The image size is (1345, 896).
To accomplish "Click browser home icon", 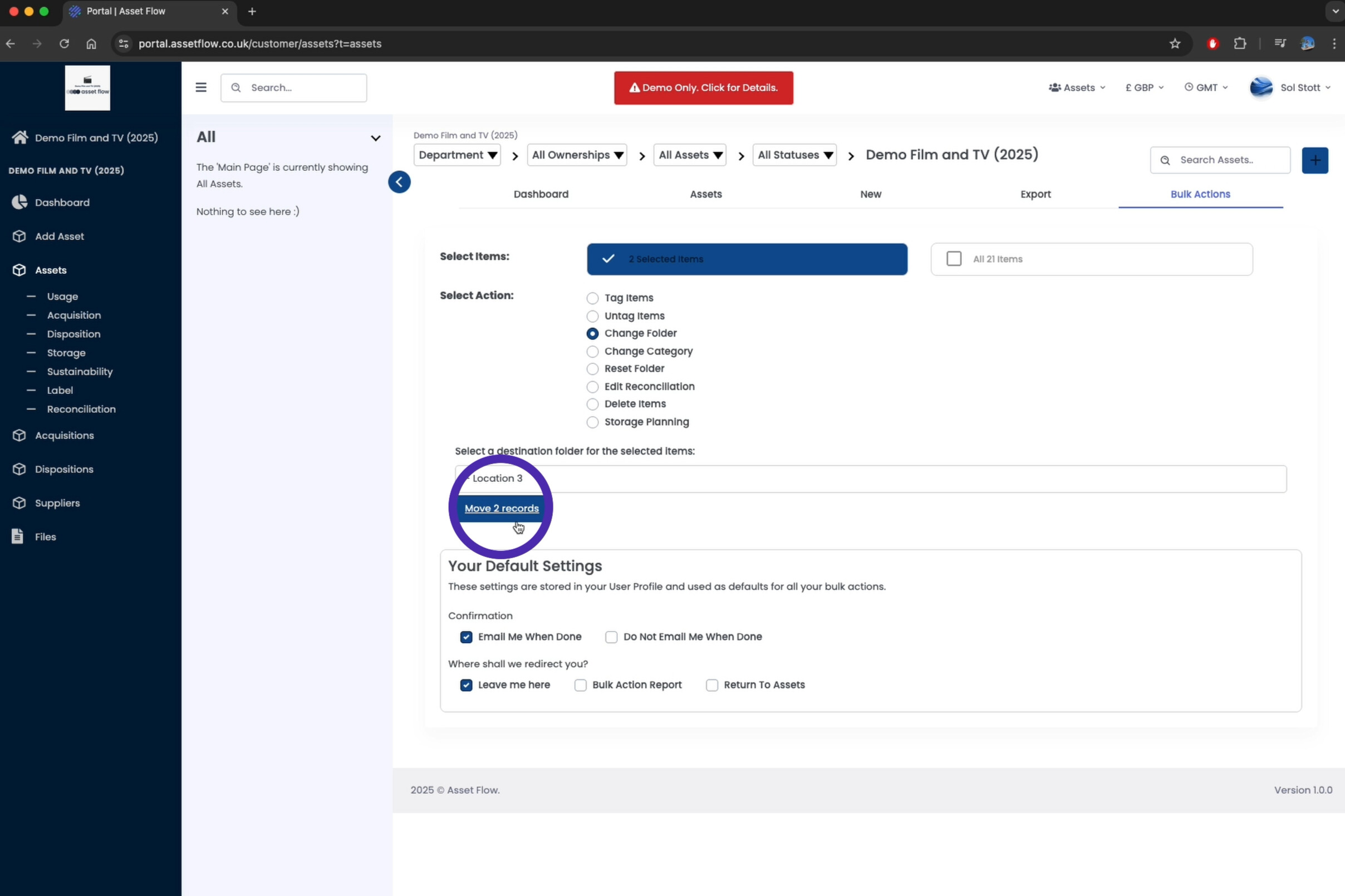I will coord(91,43).
